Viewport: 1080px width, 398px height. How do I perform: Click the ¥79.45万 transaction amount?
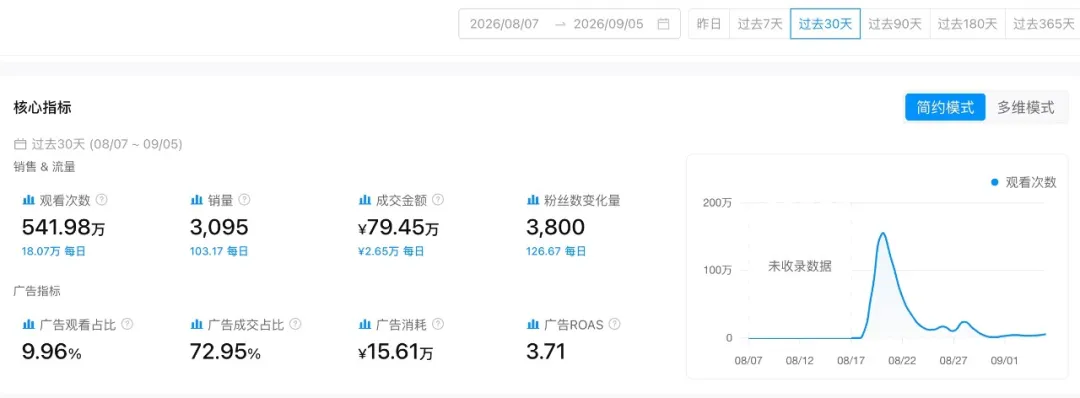pos(398,227)
